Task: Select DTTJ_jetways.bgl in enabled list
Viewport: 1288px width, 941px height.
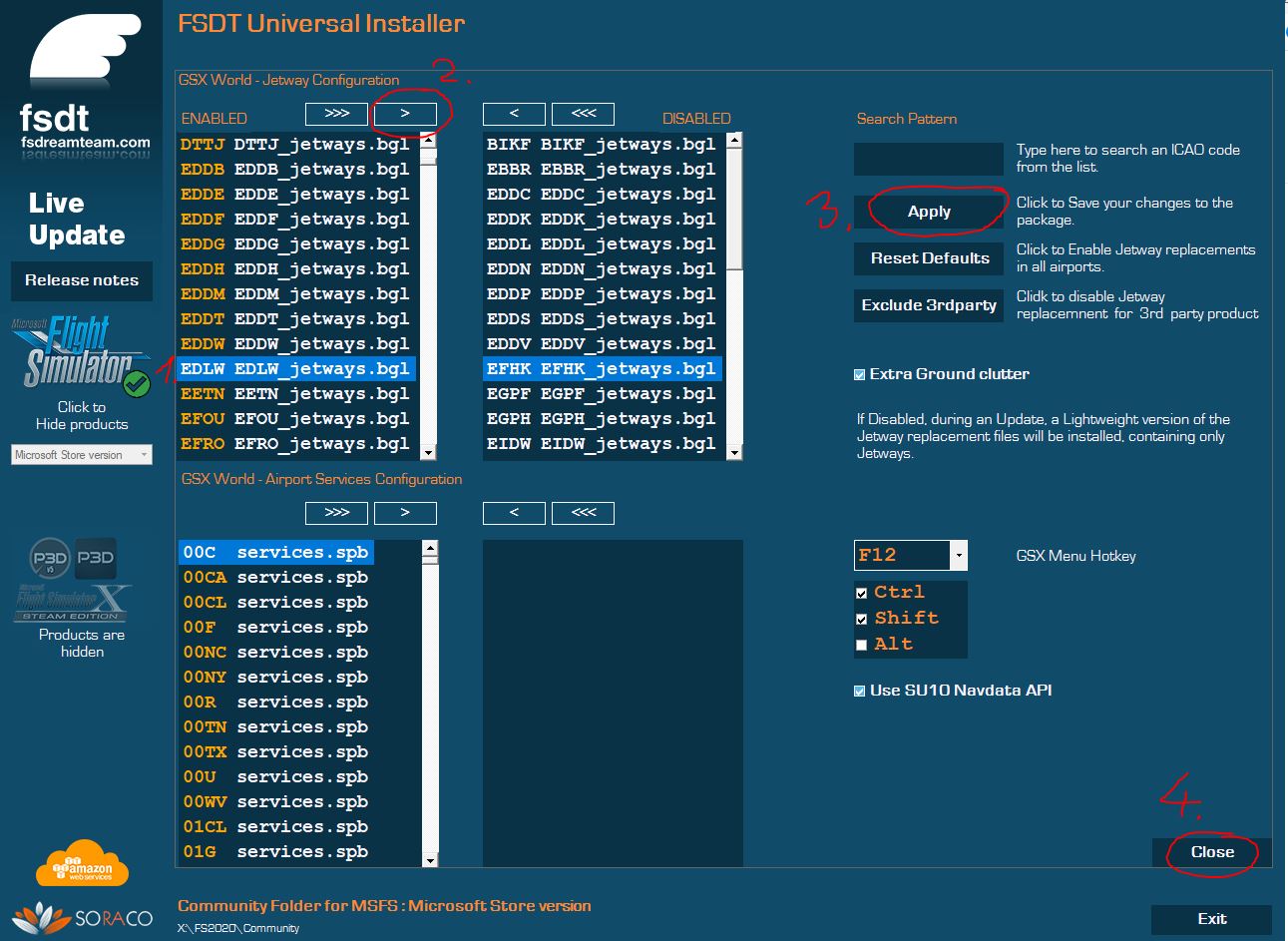Action: pos(298,145)
